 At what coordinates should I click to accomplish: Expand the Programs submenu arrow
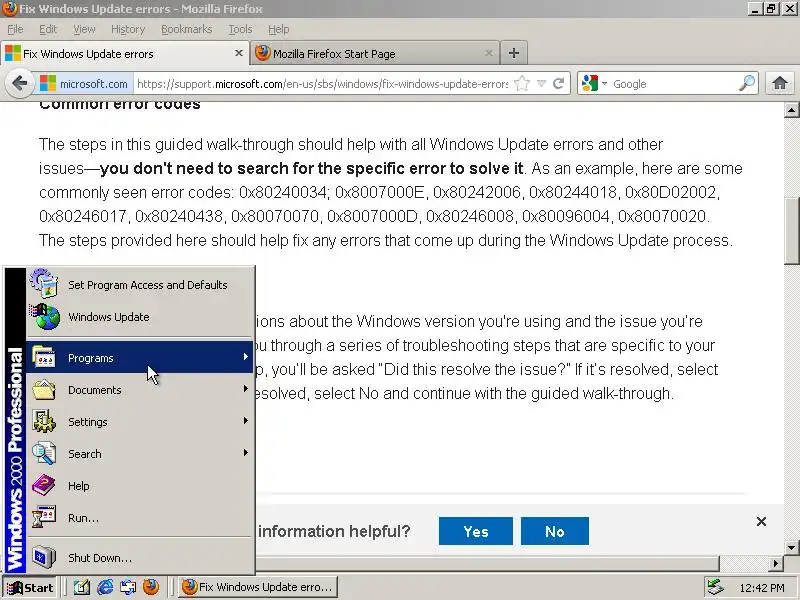click(245, 357)
